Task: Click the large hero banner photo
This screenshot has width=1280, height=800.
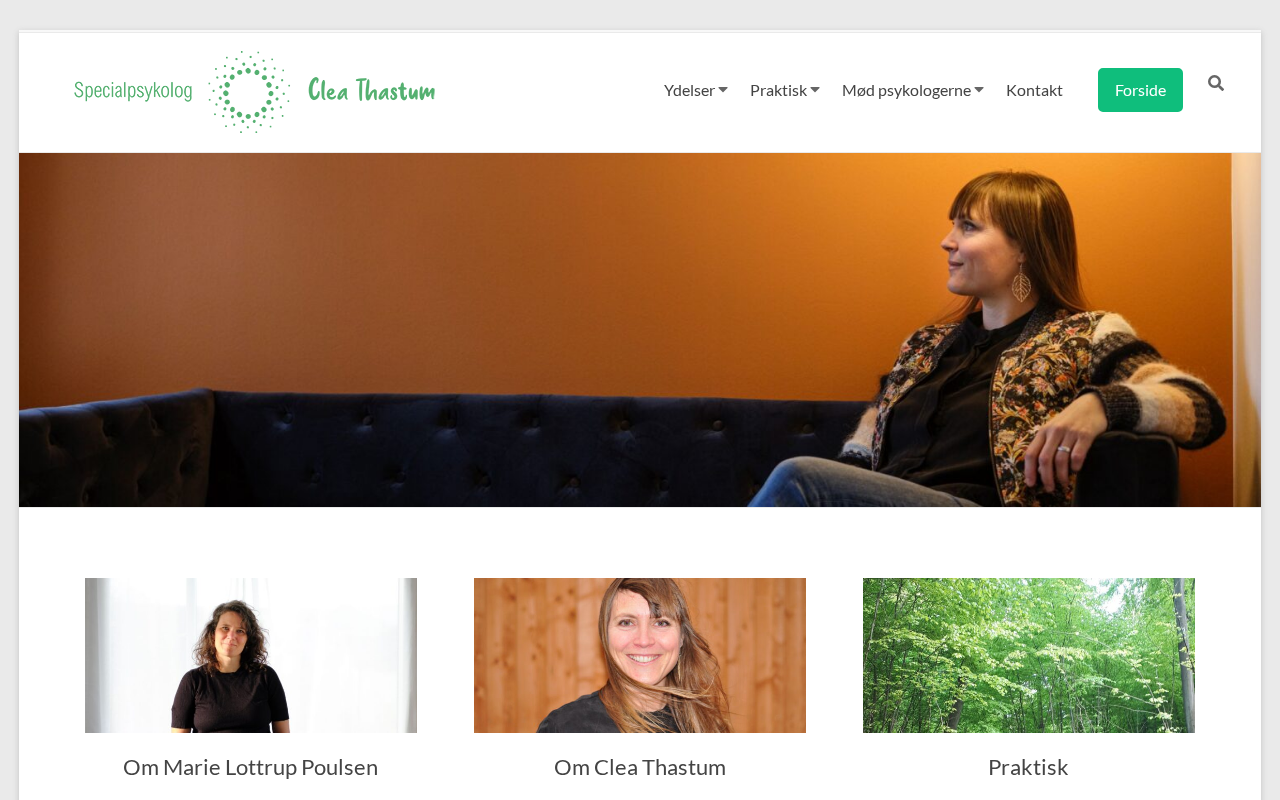Action: 640,330
